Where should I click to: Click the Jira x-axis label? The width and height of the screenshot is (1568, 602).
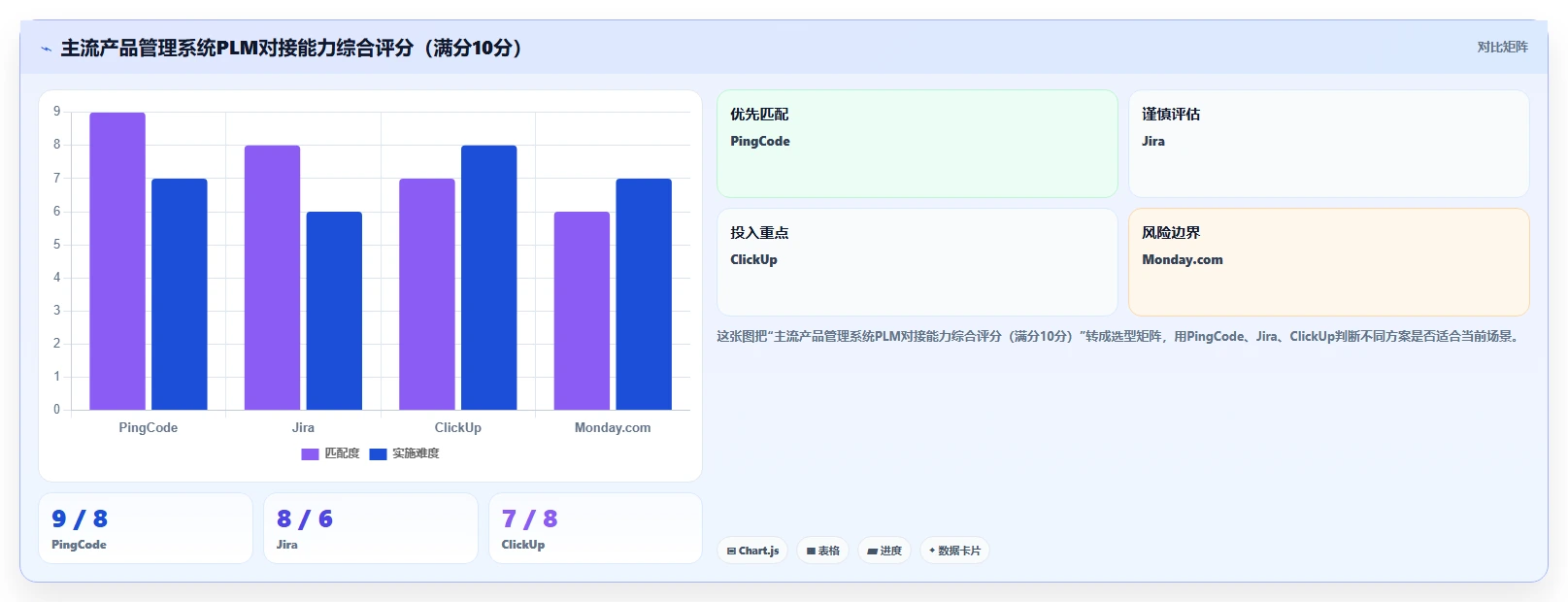click(x=303, y=427)
